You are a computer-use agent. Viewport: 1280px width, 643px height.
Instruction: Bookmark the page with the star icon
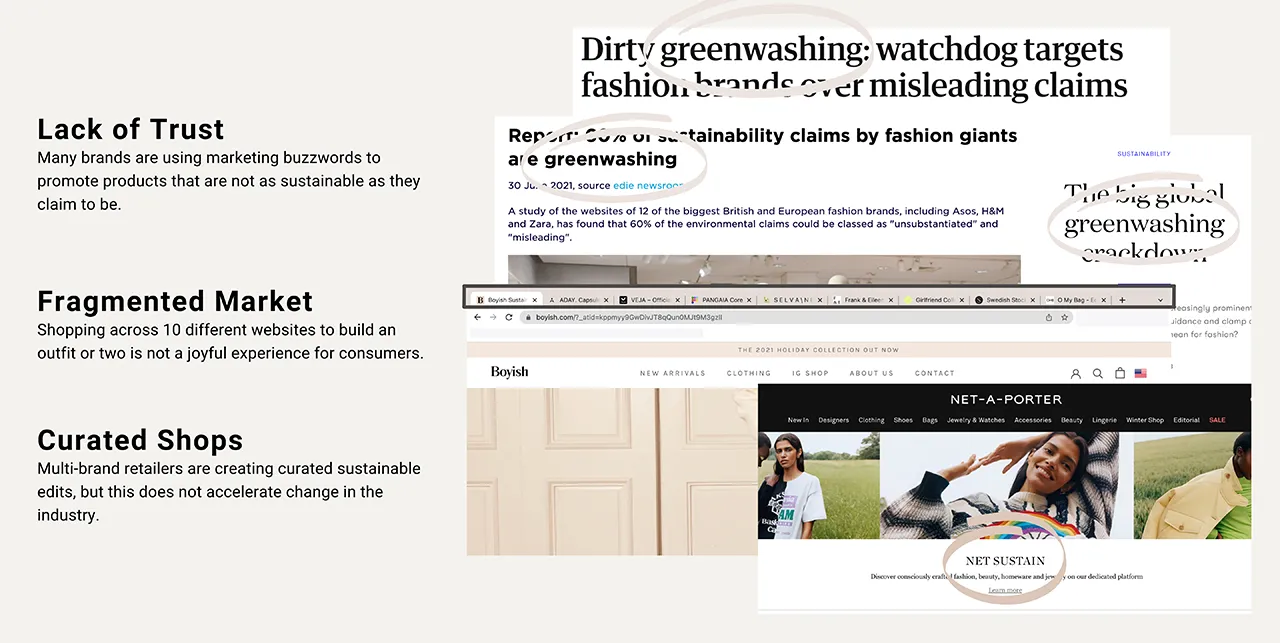tap(1065, 317)
